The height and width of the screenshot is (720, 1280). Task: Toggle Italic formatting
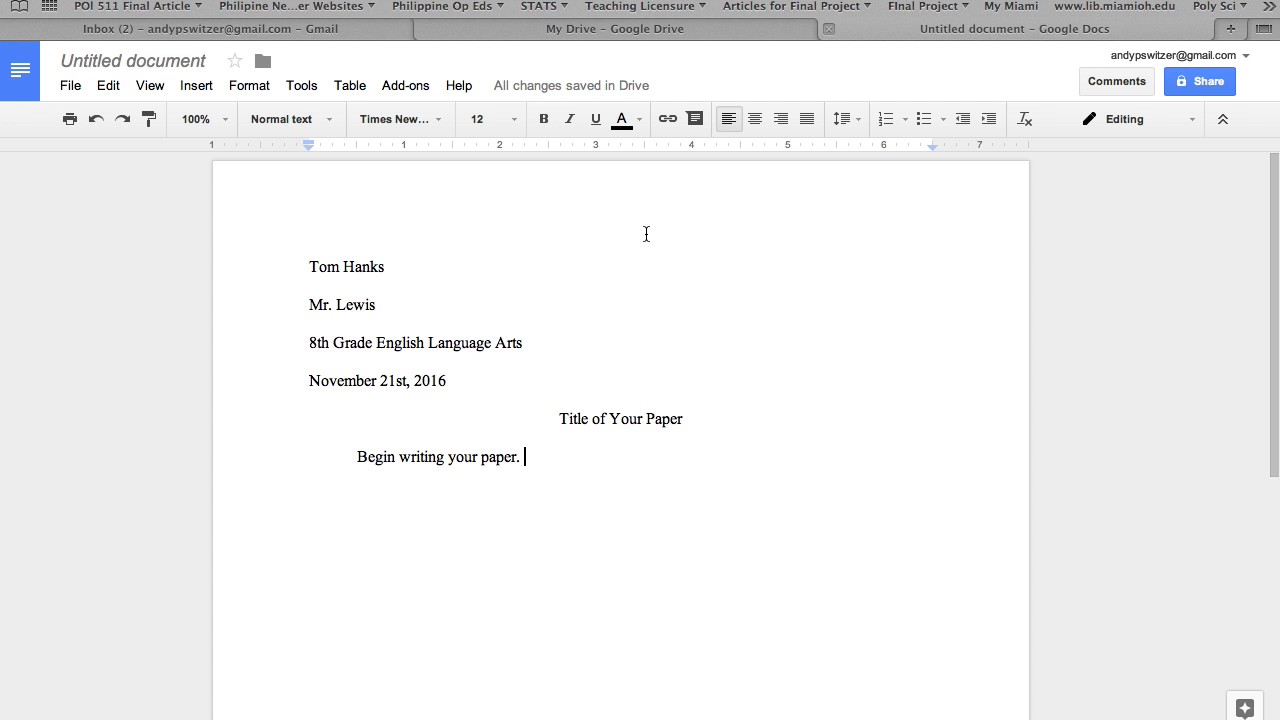(x=570, y=119)
